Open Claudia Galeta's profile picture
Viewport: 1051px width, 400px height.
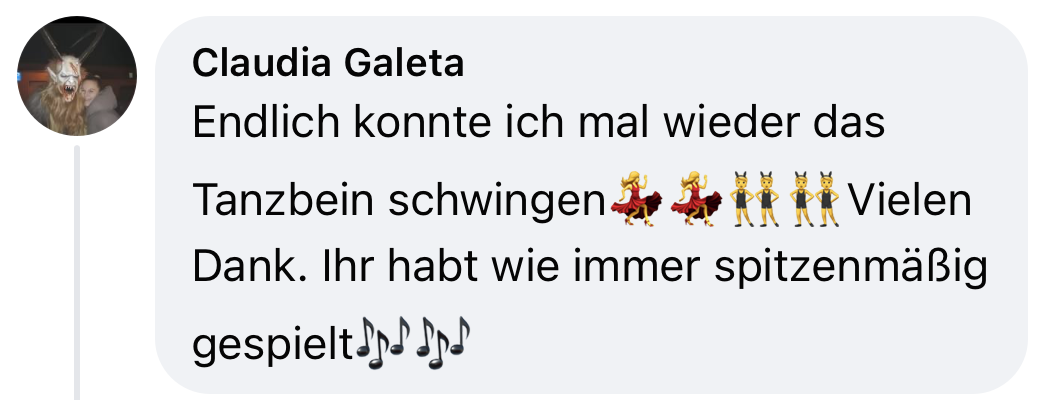click(76, 76)
